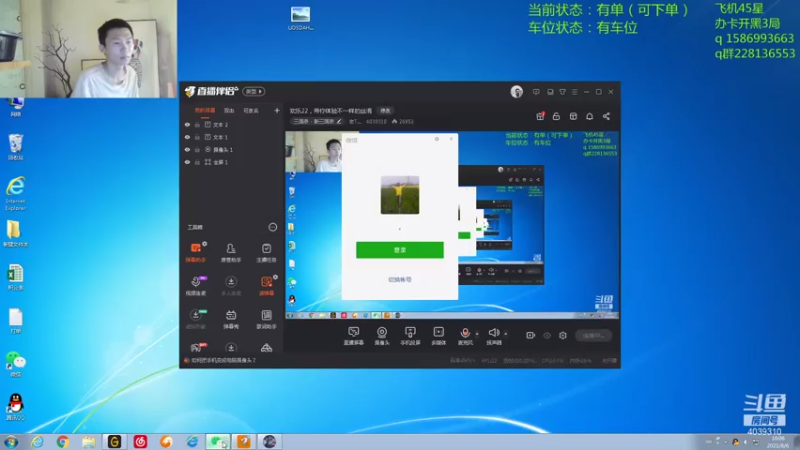
Task: Open Internet Explorer desktop shortcut
Action: [15, 193]
